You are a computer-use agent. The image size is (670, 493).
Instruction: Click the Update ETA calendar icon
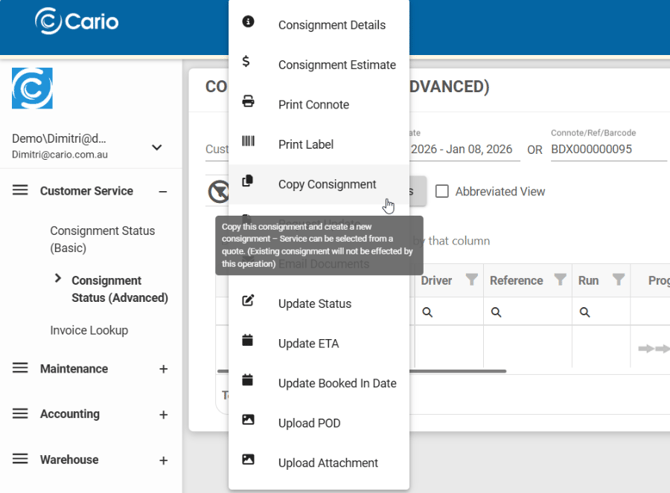tap(248, 341)
